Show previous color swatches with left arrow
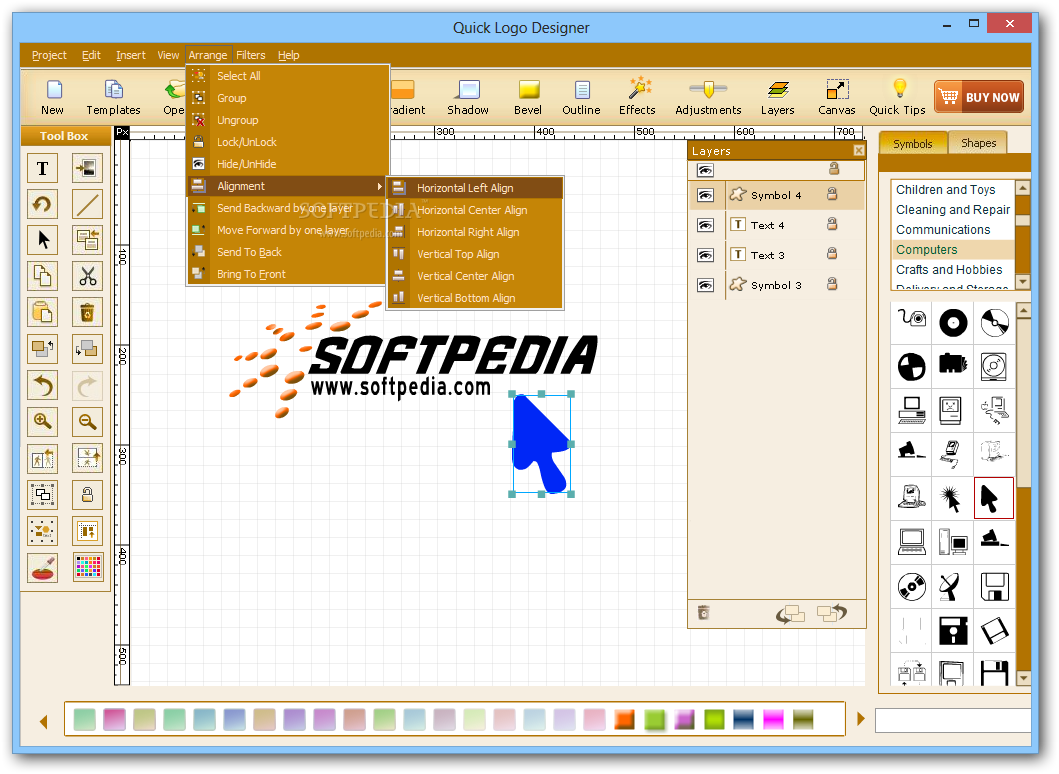This screenshot has height=774, width=1059. click(x=44, y=721)
